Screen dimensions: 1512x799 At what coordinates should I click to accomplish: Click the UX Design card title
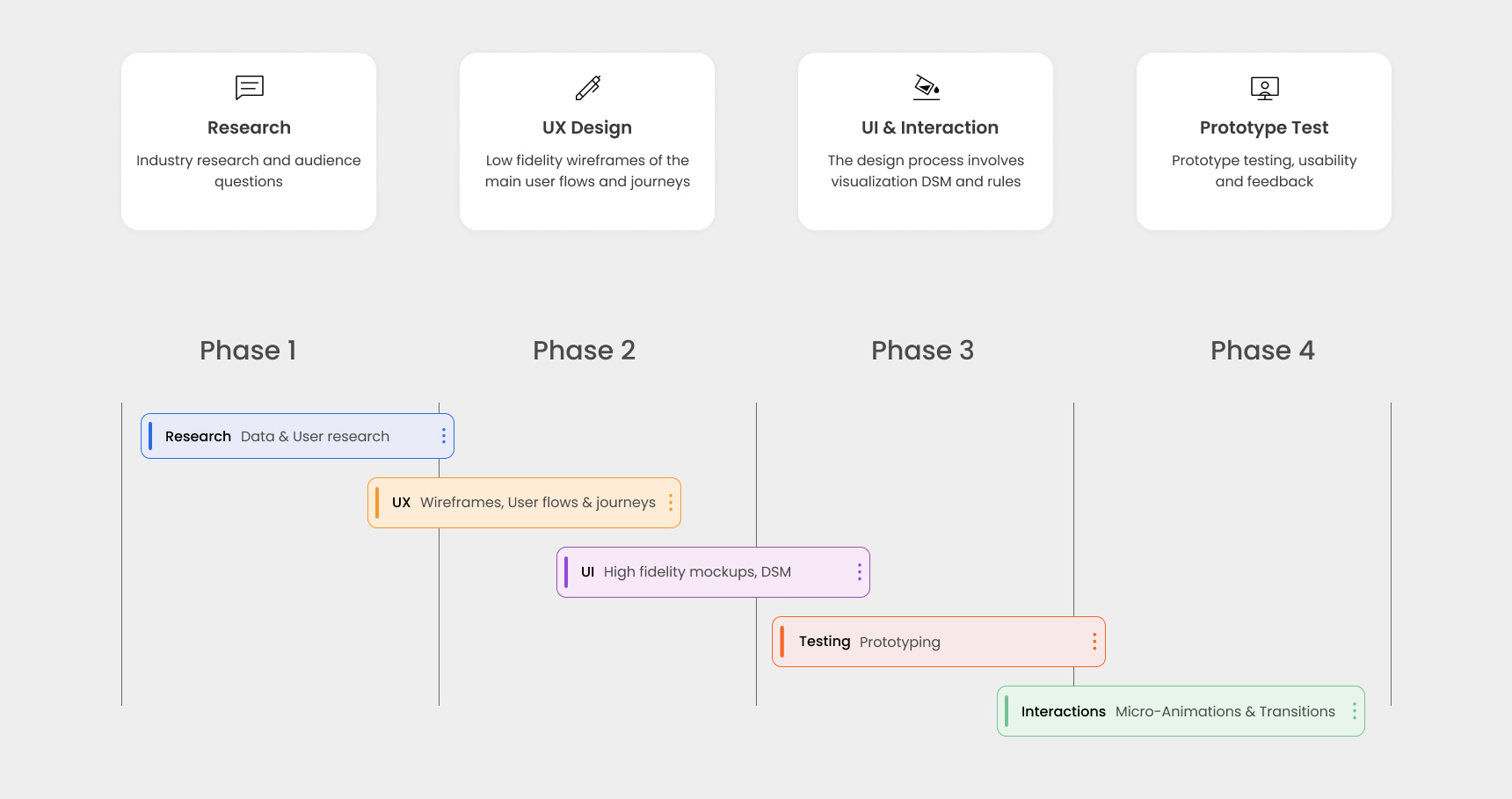(587, 127)
